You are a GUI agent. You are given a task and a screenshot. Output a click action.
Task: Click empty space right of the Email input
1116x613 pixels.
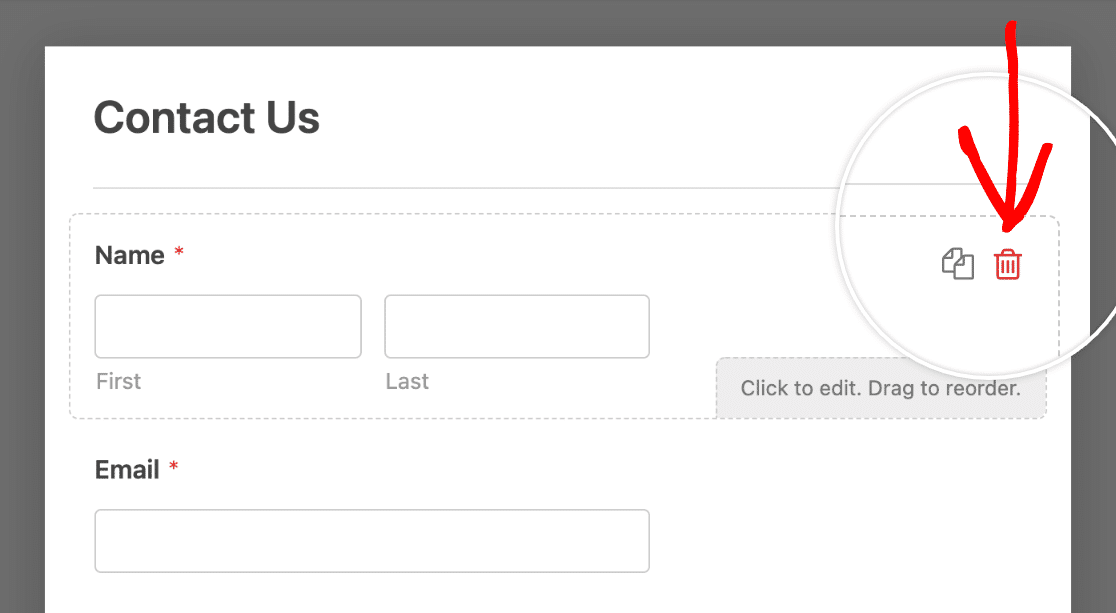(850, 541)
